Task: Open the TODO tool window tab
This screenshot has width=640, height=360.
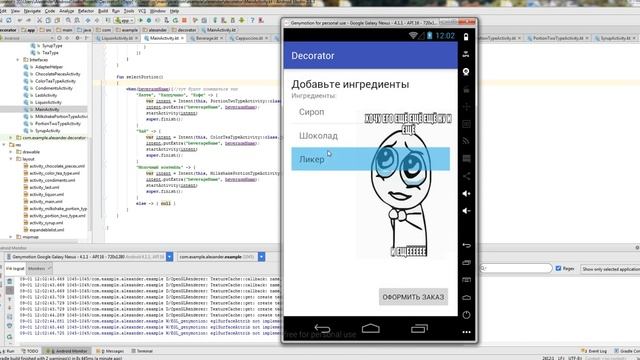Action: [x=30, y=351]
